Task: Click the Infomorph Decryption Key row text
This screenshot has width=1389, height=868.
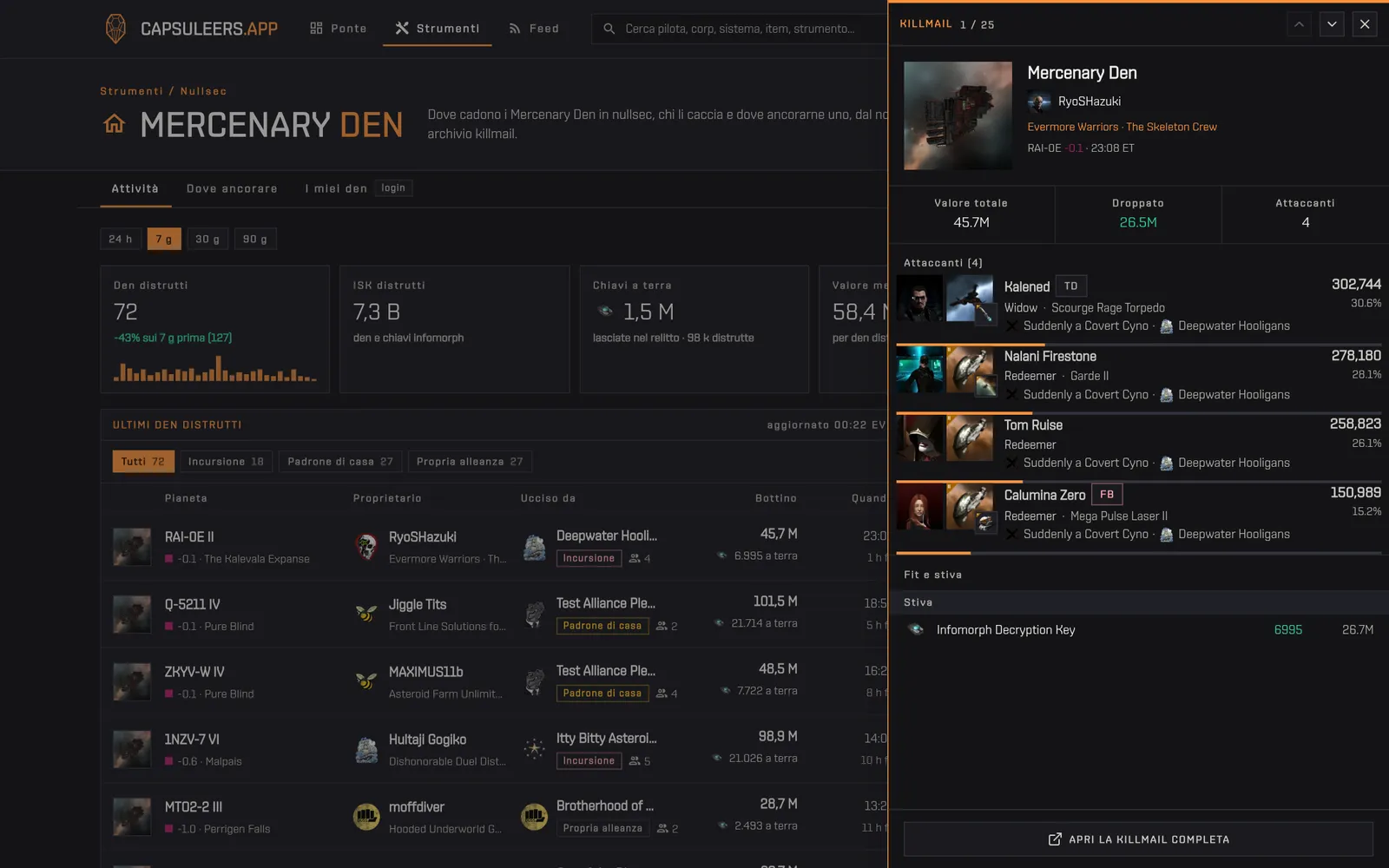Action: click(x=1005, y=630)
